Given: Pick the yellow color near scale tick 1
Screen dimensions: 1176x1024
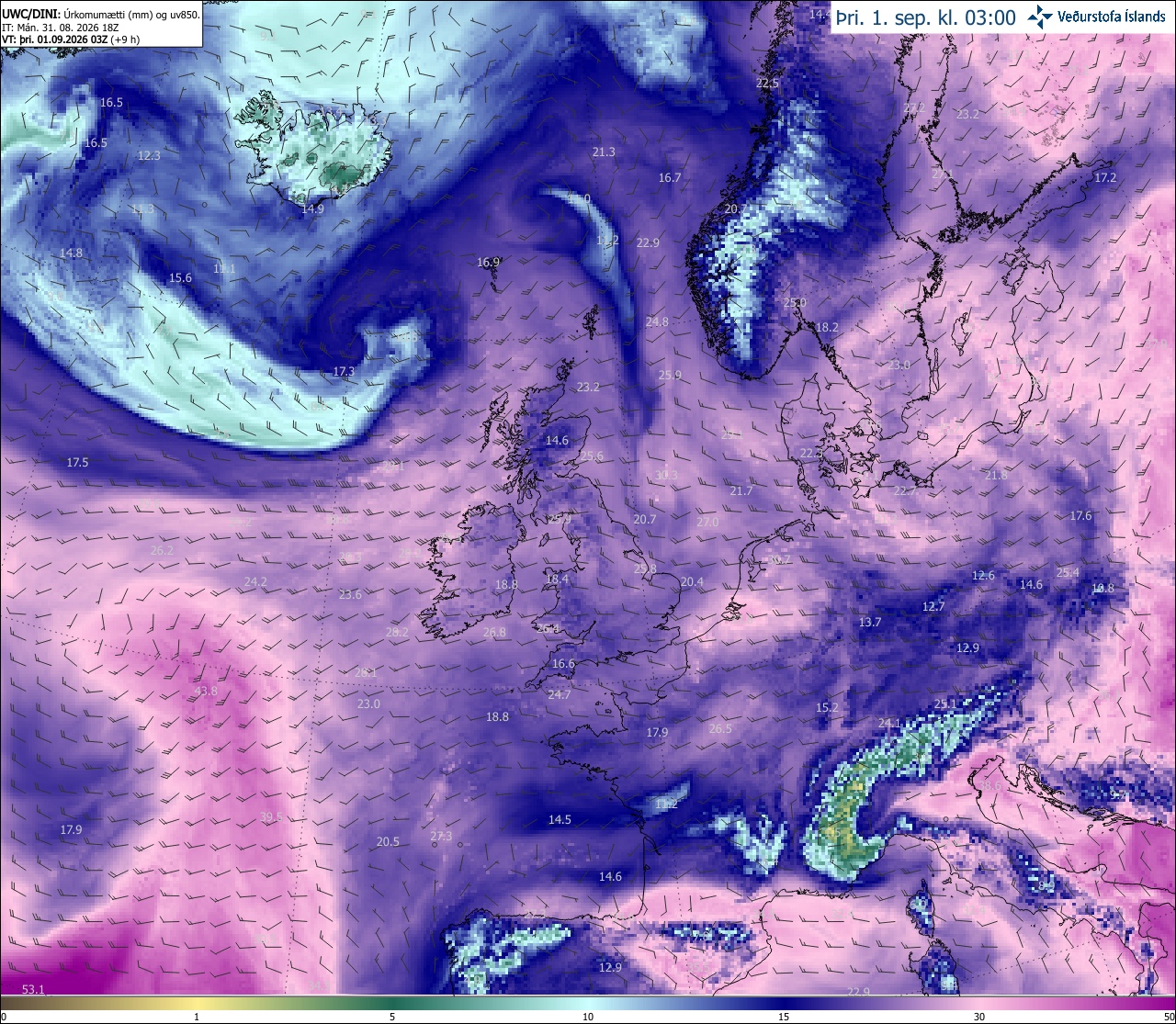Looking at the screenshot, I should (x=197, y=1003).
